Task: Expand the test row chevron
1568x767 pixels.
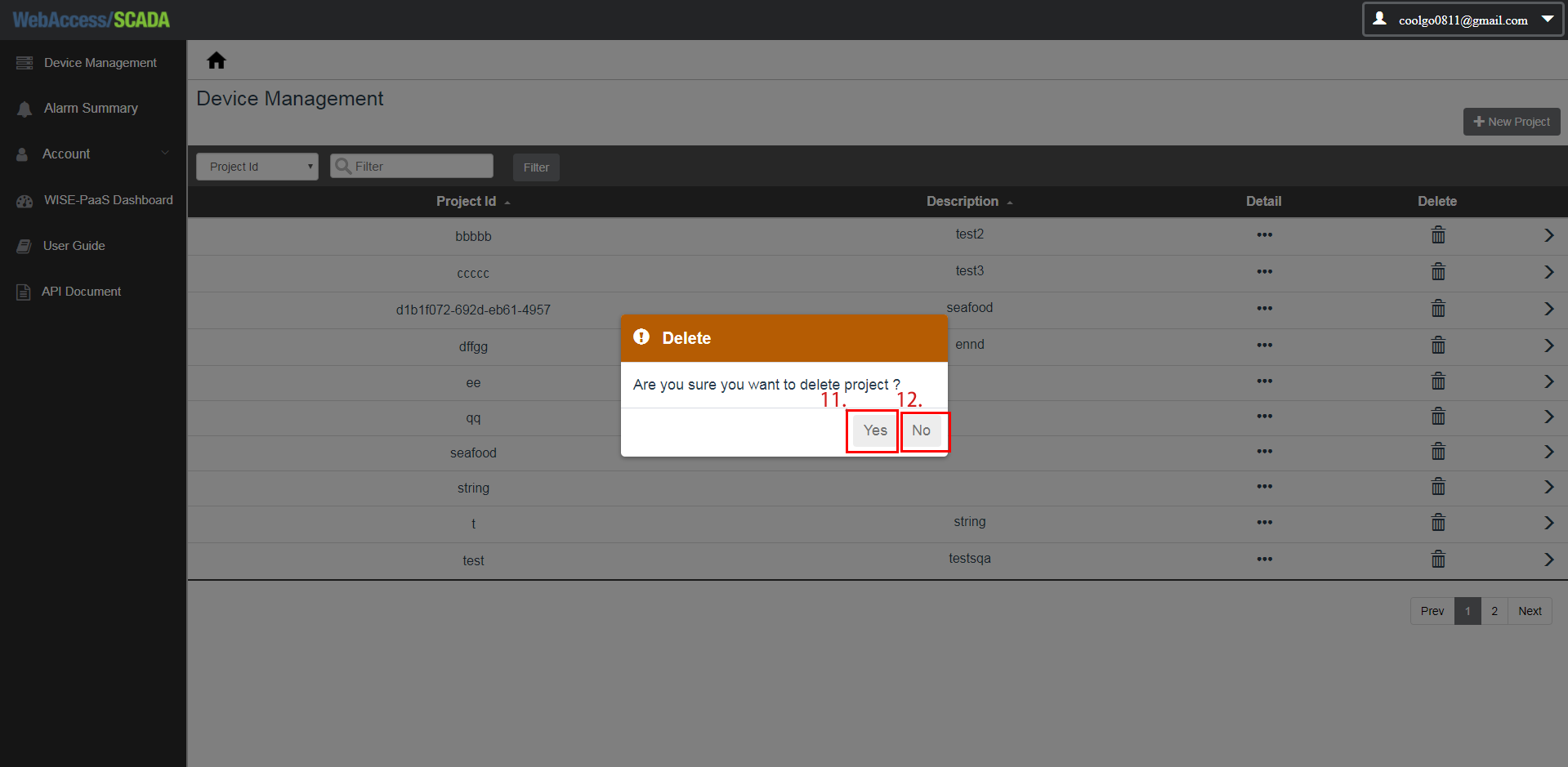Action: (1548, 559)
